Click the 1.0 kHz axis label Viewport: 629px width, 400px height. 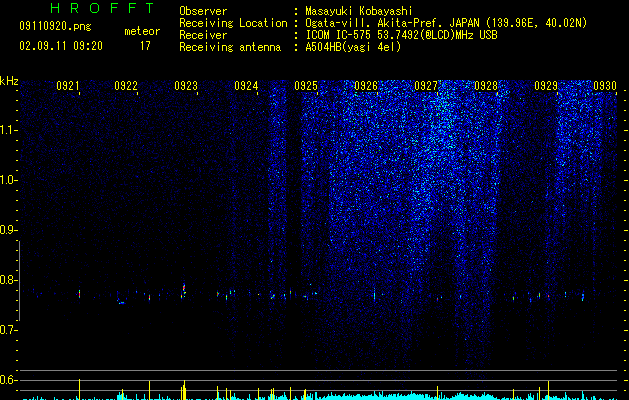point(8,180)
